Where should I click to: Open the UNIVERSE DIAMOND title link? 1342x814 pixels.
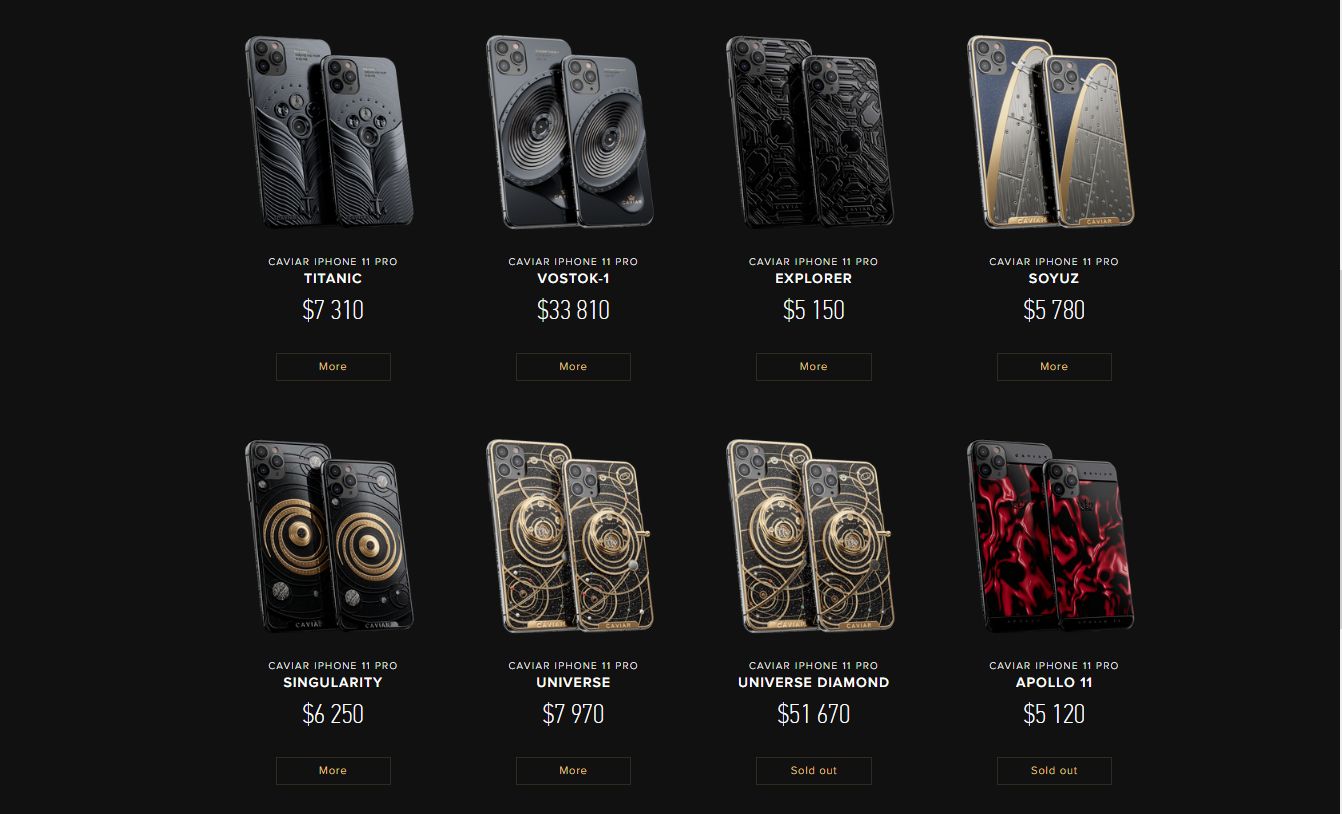[814, 682]
